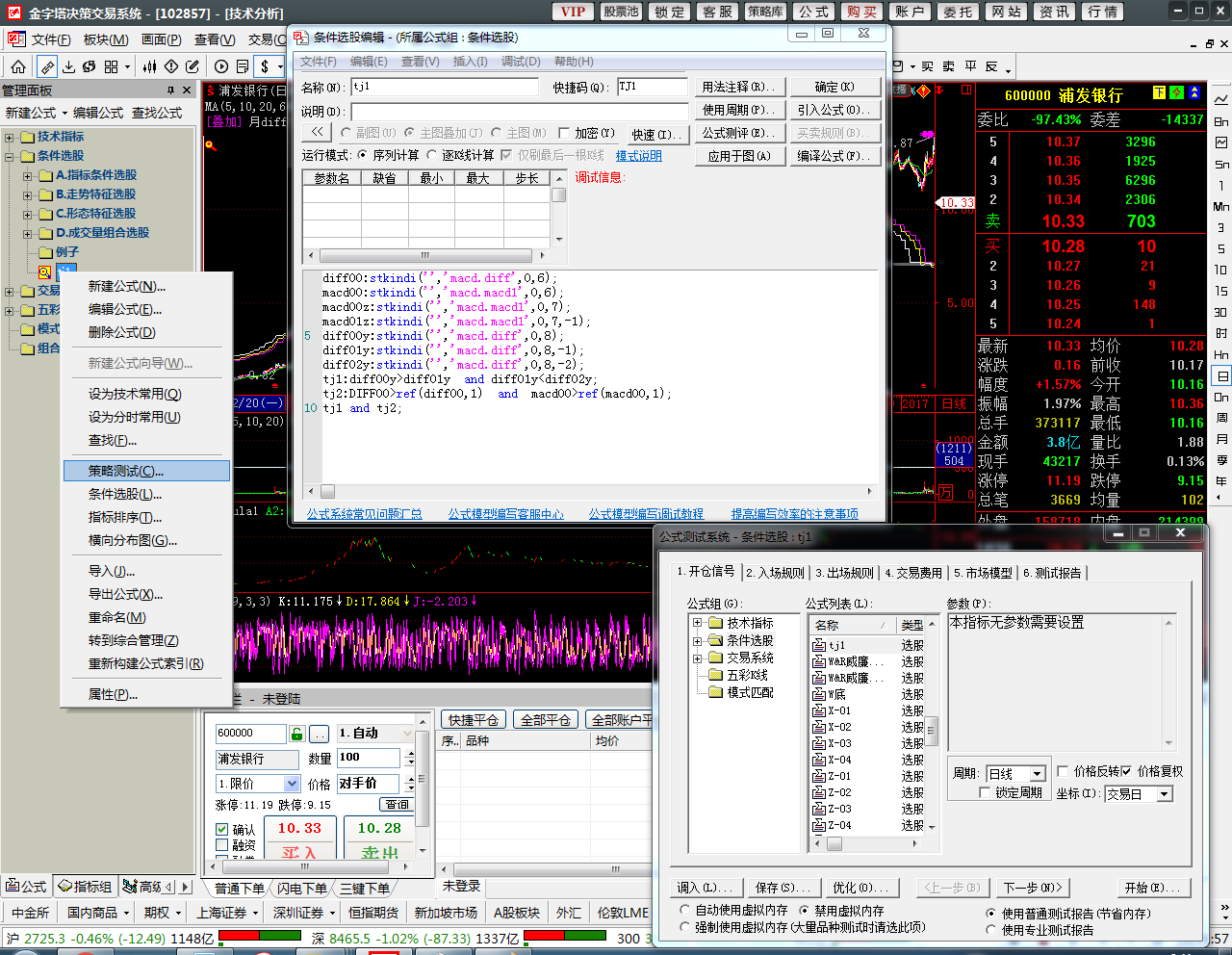Select 使用专业测试报告 radio option
The image size is (1232, 955).
pos(991,930)
